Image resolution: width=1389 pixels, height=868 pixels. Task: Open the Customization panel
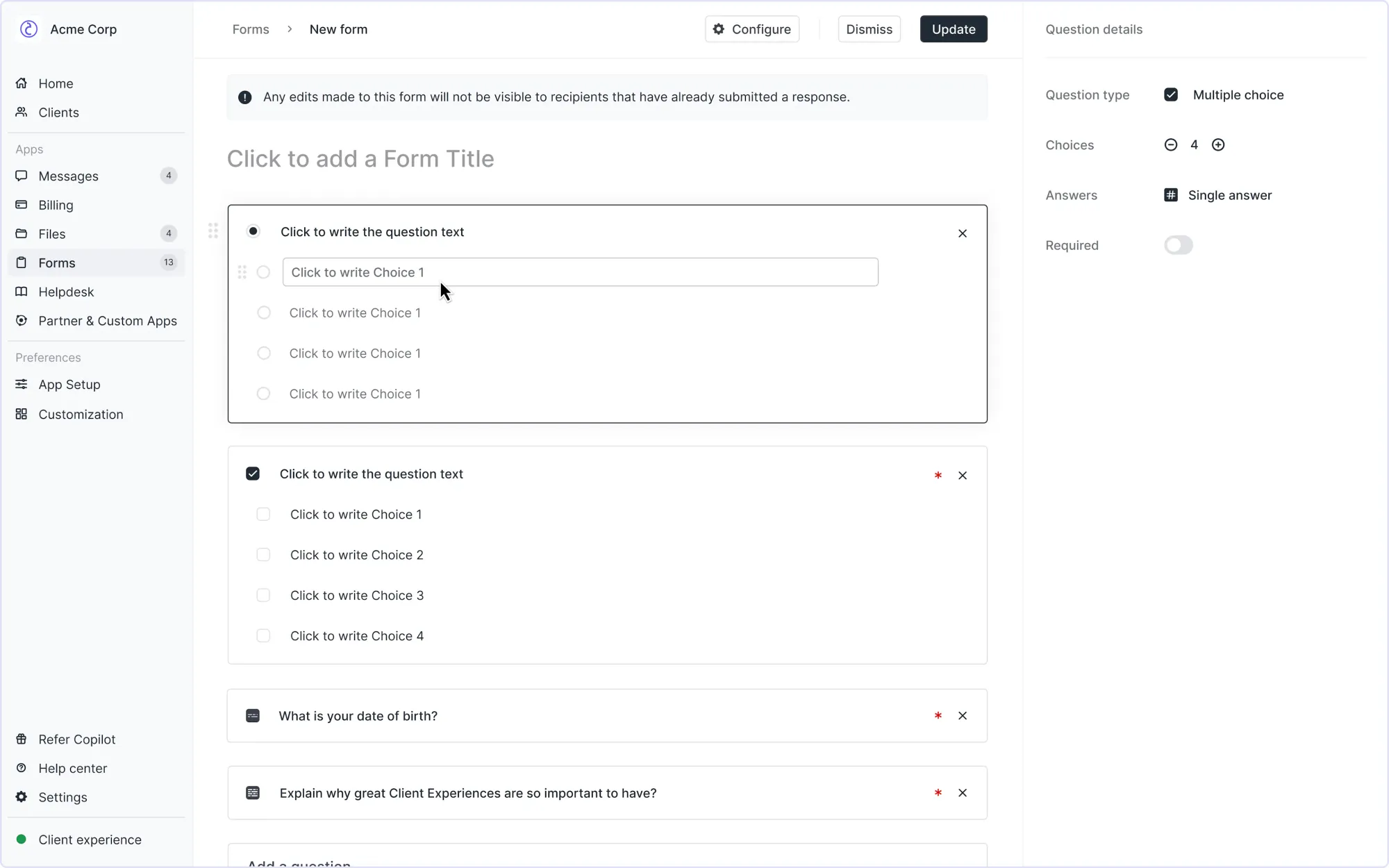tap(79, 414)
